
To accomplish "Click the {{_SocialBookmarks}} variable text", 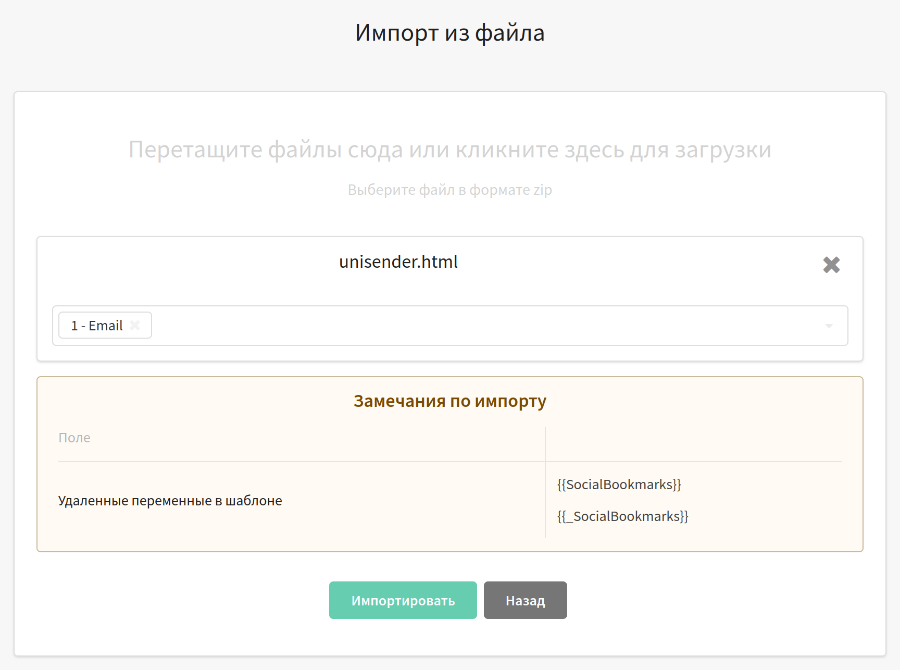I will tap(622, 516).
